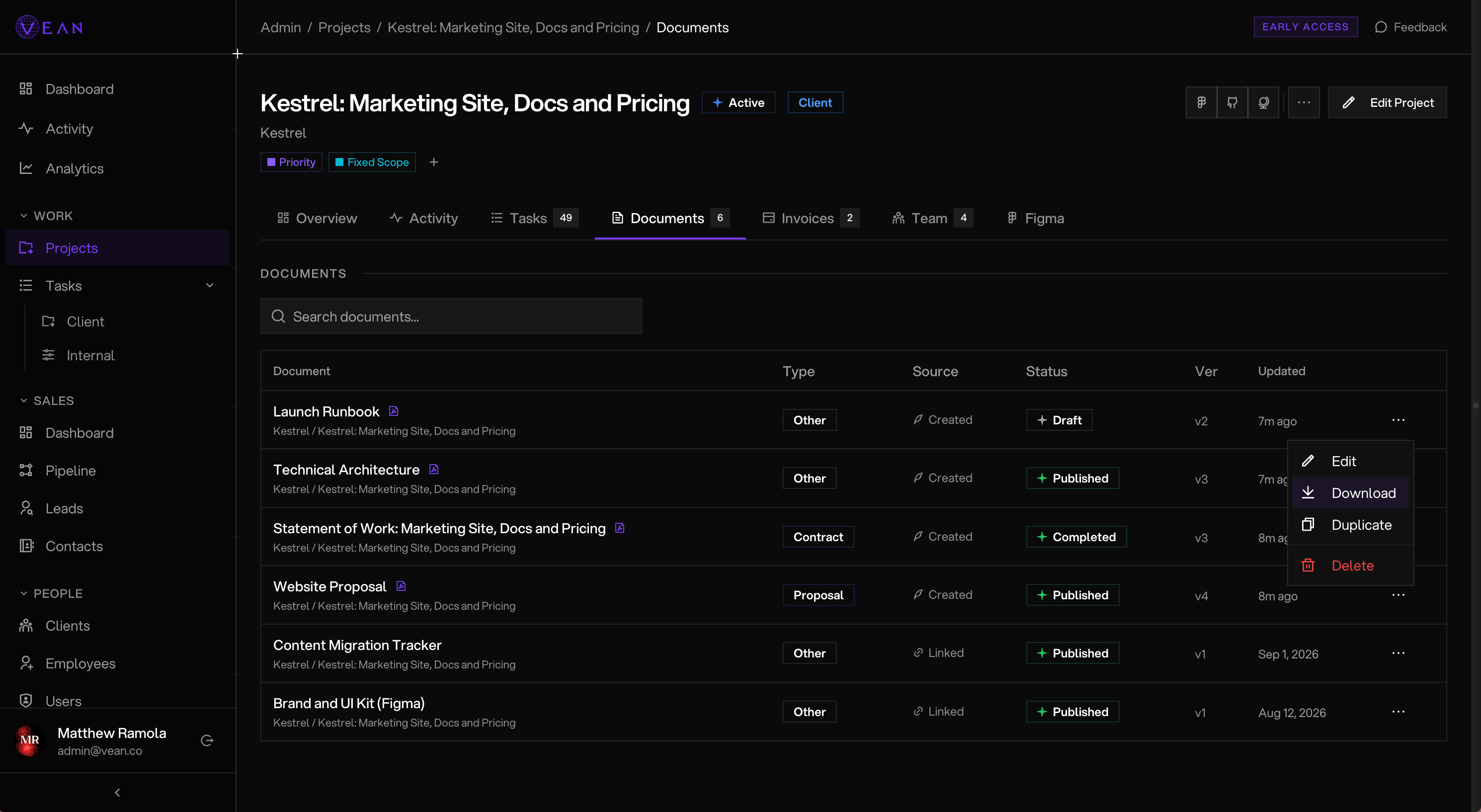The image size is (1481, 812).
Task: Switch to the Invoices tab
Action: 811,218
